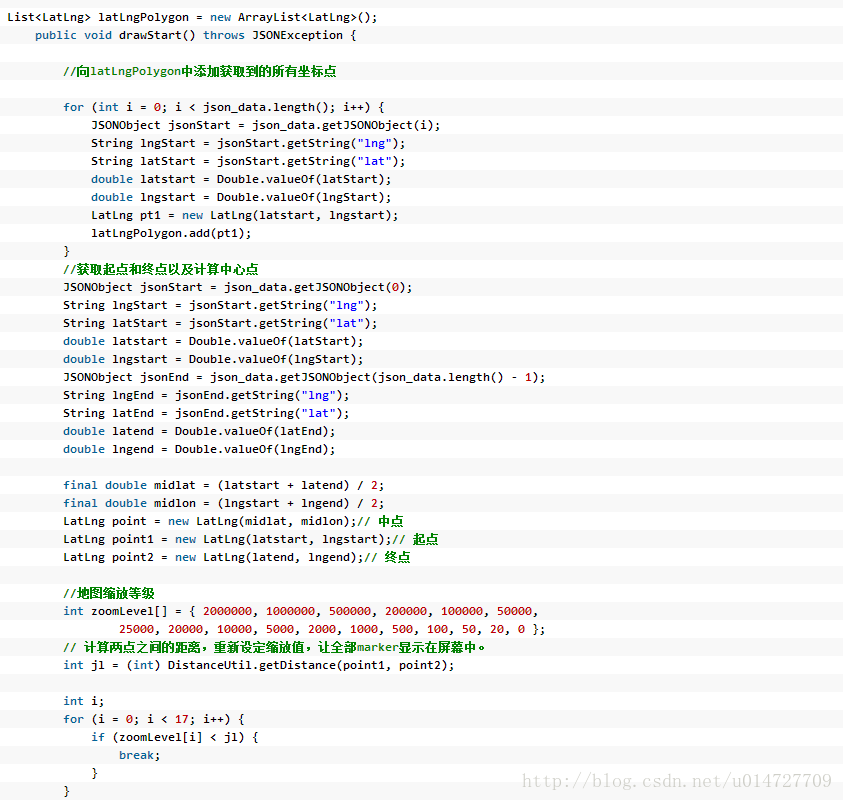
Task: Click the line 'JSONObject jsonStart = json_data.getJSONObject(0);'
Action: tap(238, 288)
